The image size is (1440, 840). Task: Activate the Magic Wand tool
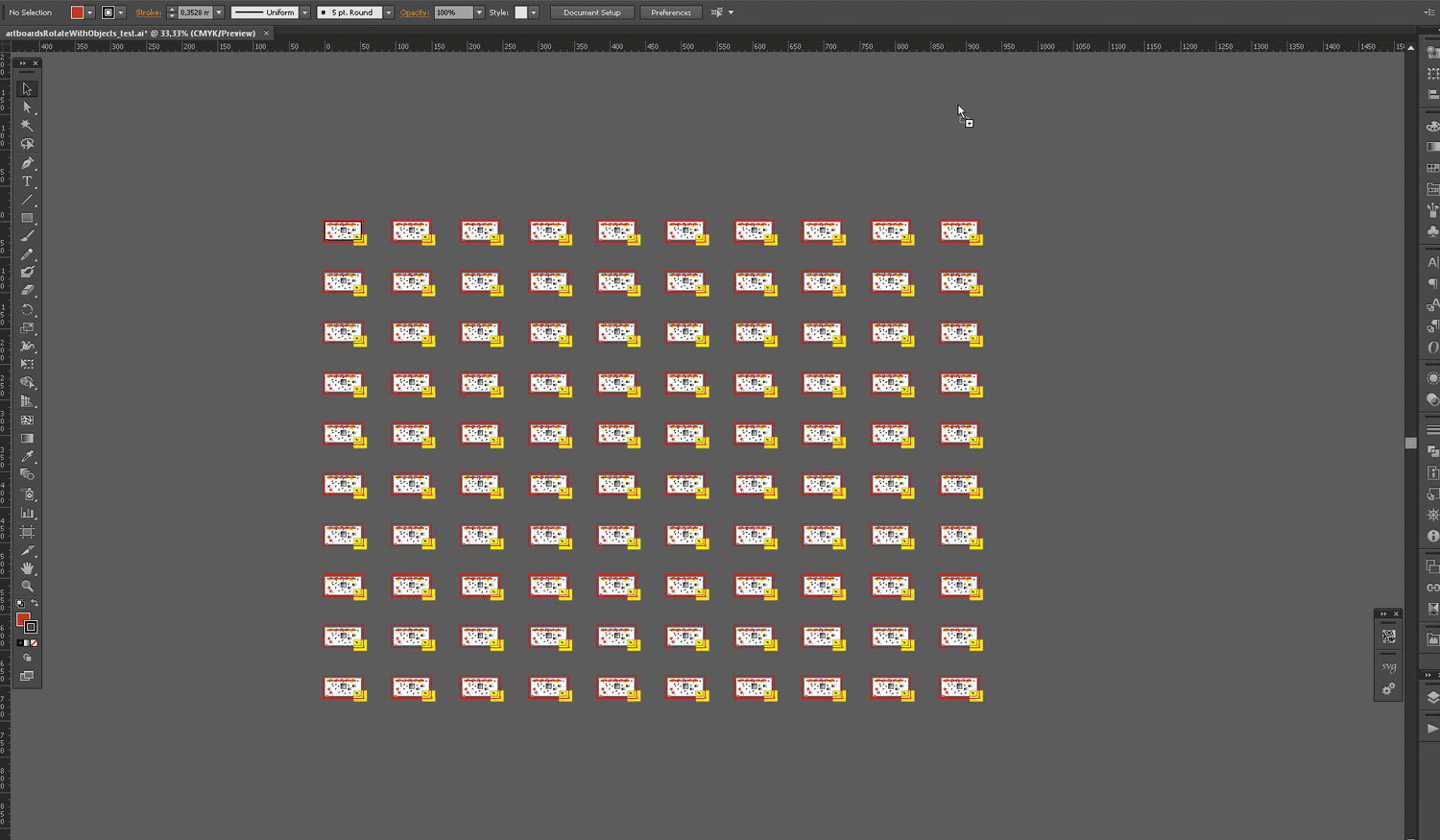[x=27, y=126]
